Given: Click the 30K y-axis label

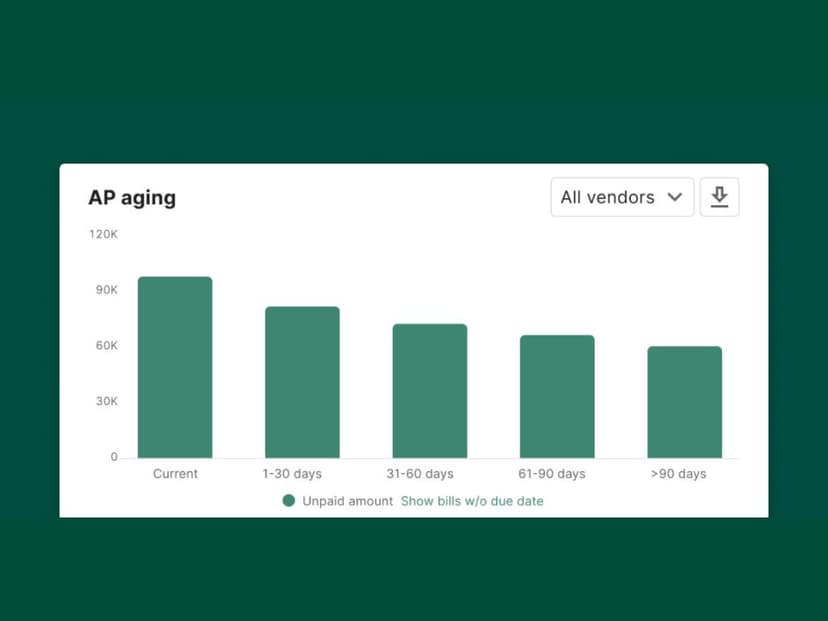Looking at the screenshot, I should pyautogui.click(x=106, y=401).
